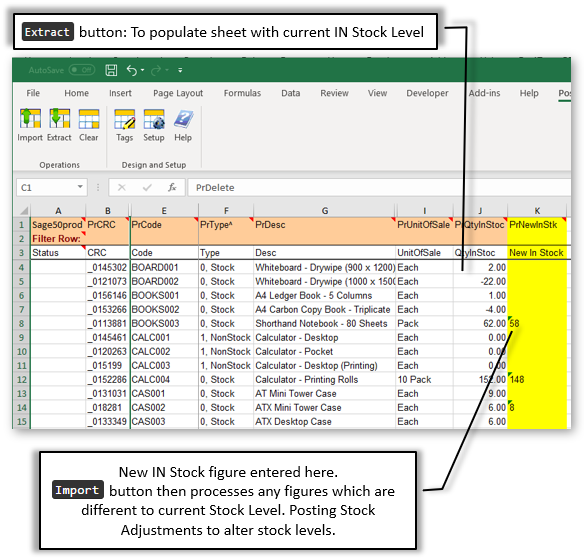Click formula bar containing PrDelete
Screen dimensions: 584x558
pyautogui.click(x=379, y=187)
